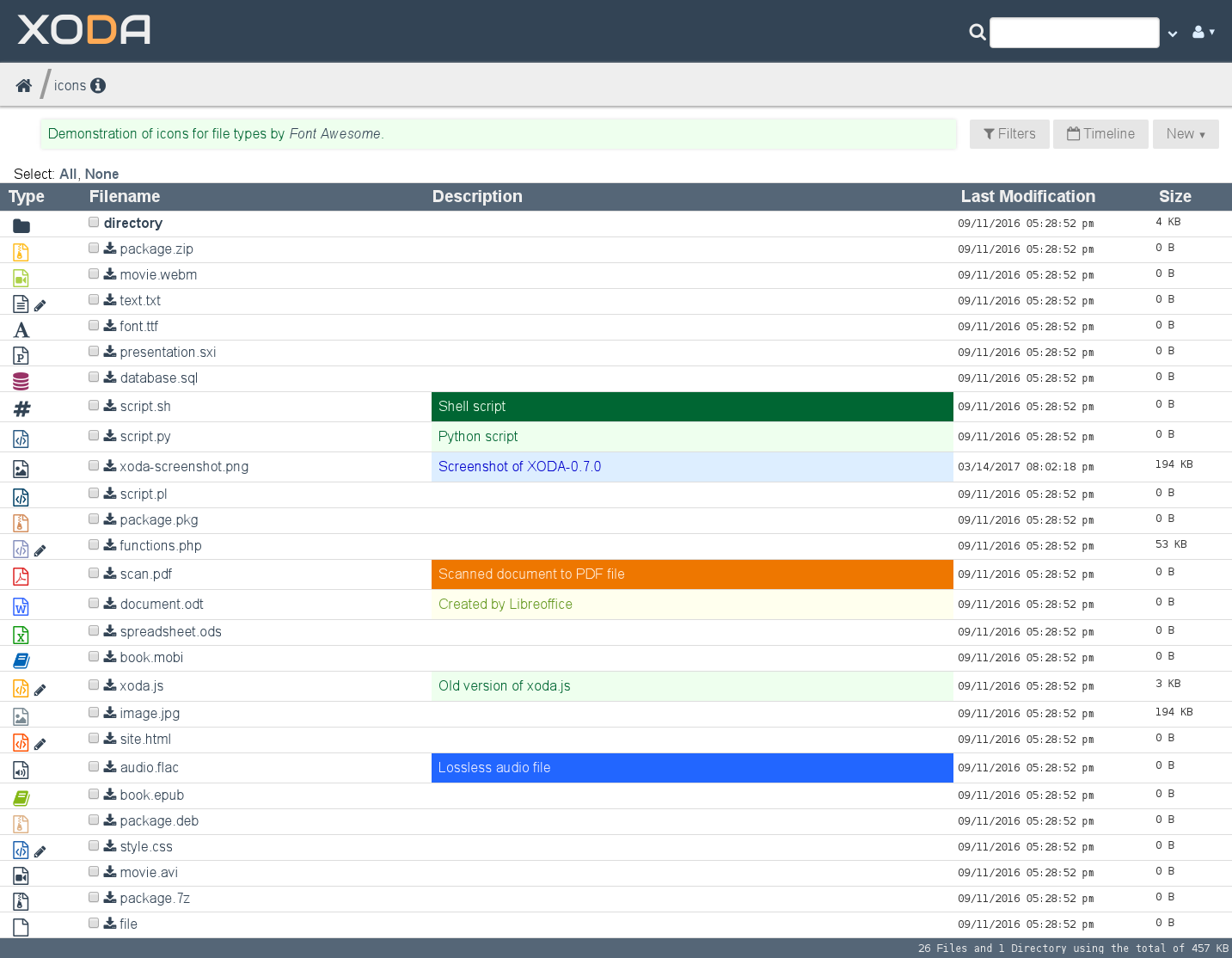Click the download icon next to package.zip
Viewport: 1232px width, 958px height.
click(x=110, y=248)
